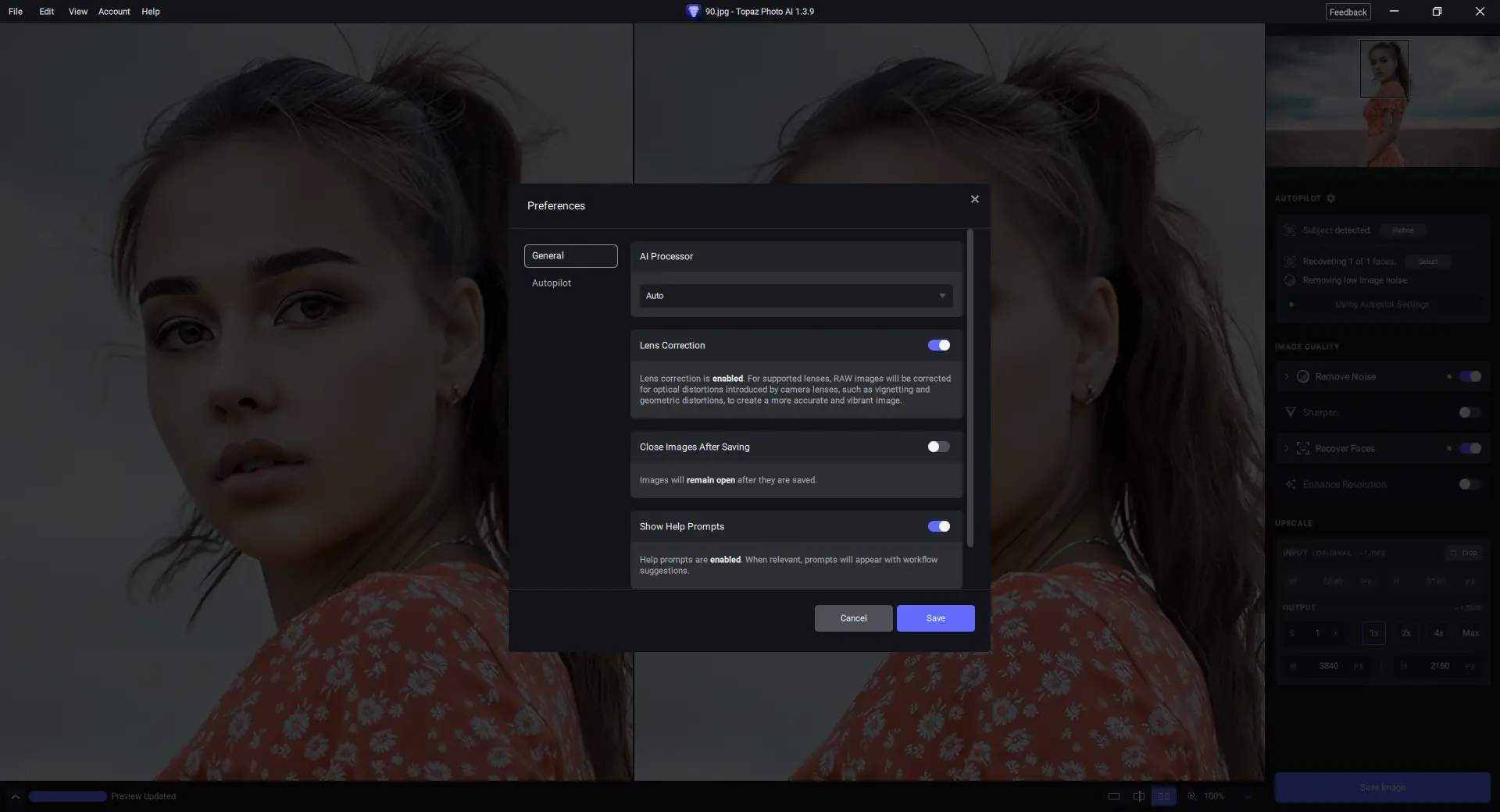Viewport: 1500px width, 812px height.
Task: Enable the Sharpen toggle
Action: [1470, 412]
